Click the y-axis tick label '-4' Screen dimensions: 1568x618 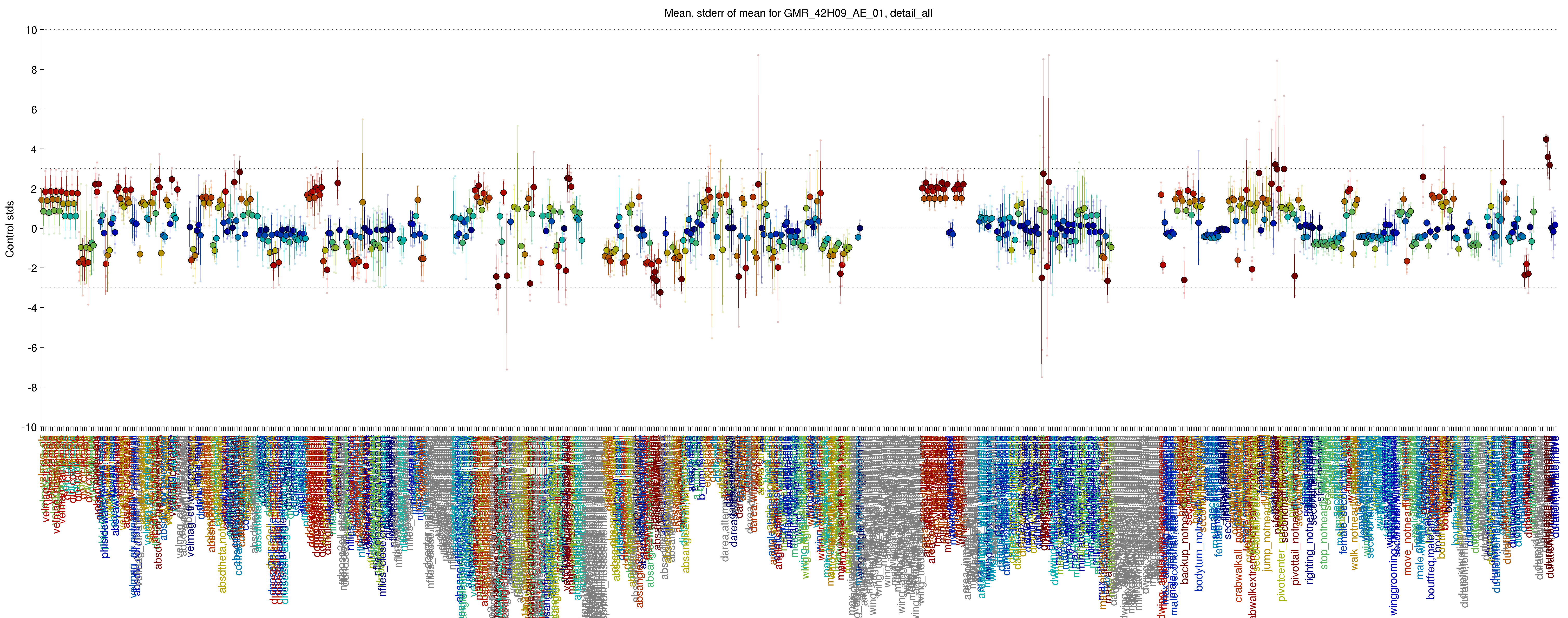point(32,308)
